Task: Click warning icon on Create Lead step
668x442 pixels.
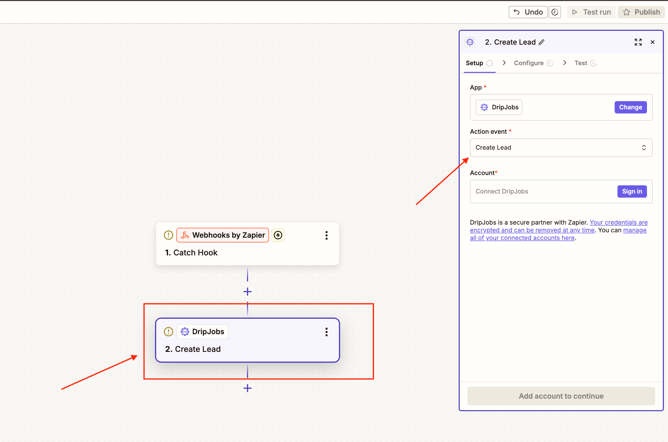Action: point(168,332)
